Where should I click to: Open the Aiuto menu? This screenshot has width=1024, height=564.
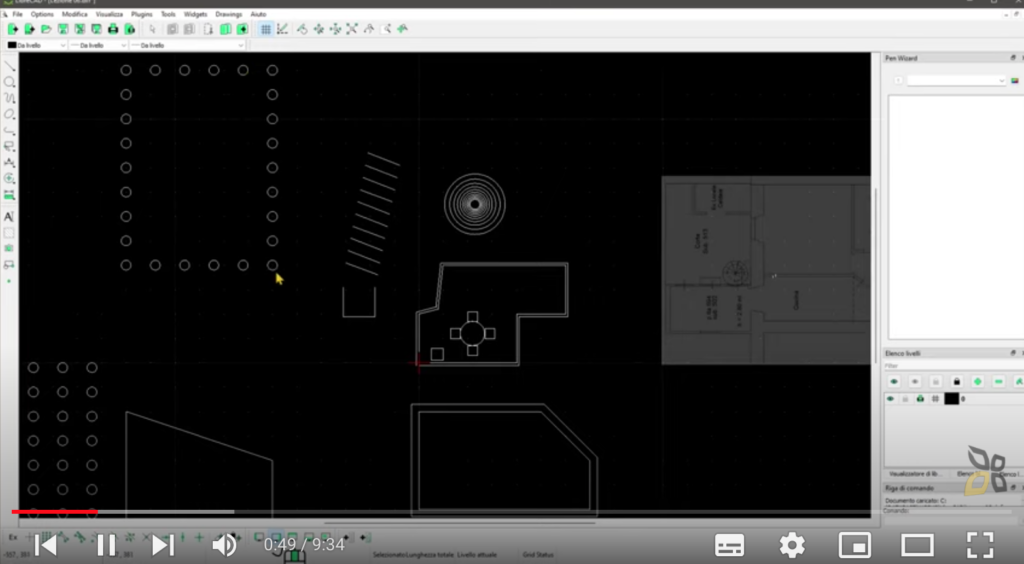tap(259, 14)
